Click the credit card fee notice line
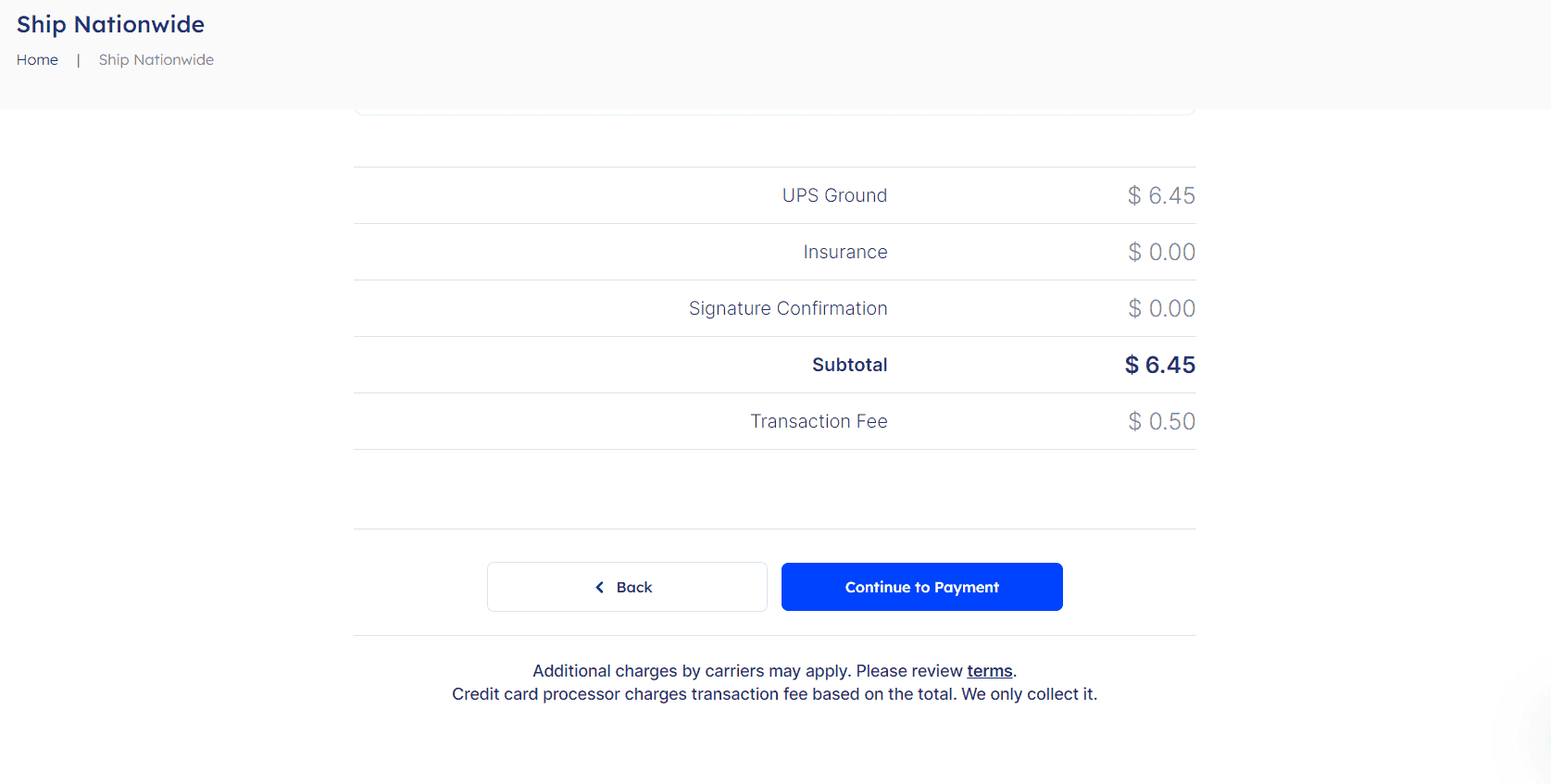 coord(774,693)
